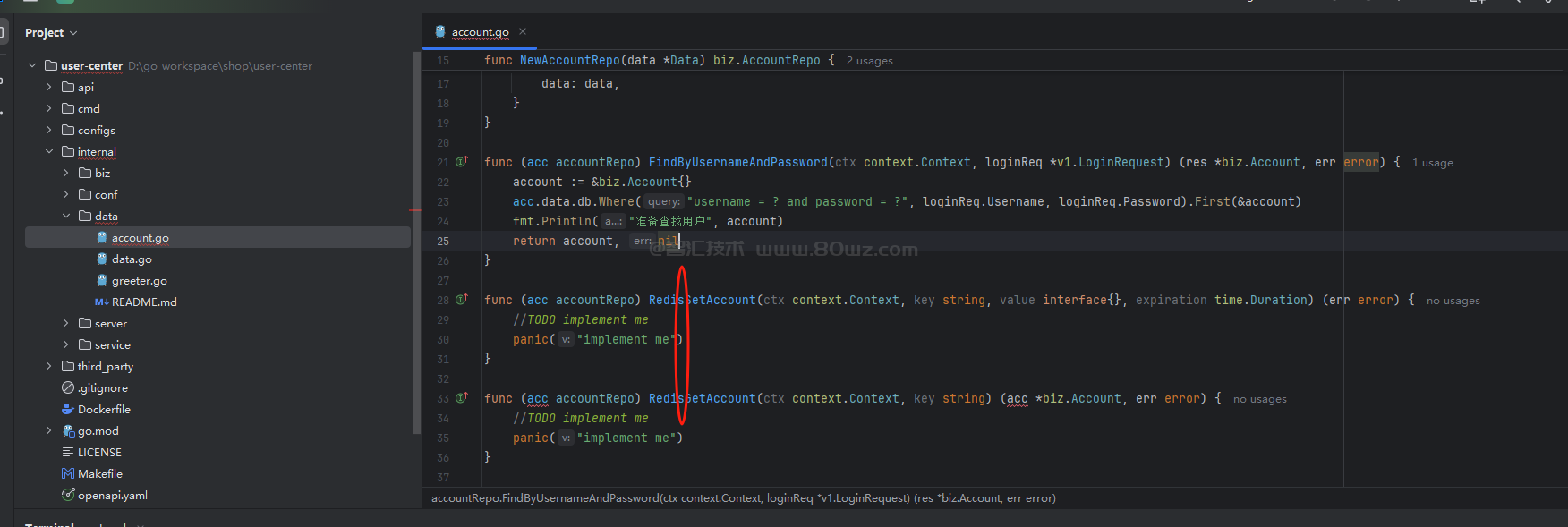Click the gutter icon on line 33
The height and width of the screenshot is (527, 1568).
462,398
